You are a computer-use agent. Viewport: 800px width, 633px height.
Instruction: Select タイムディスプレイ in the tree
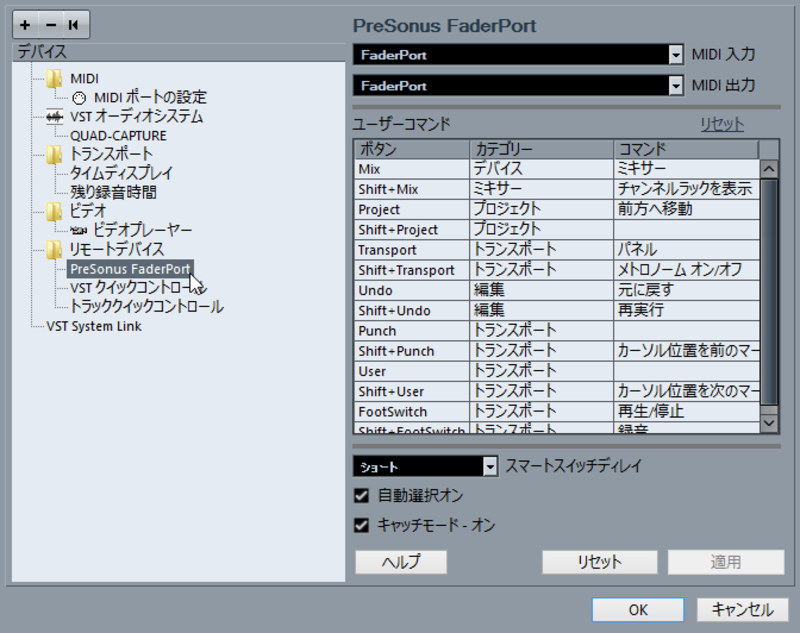[121, 173]
